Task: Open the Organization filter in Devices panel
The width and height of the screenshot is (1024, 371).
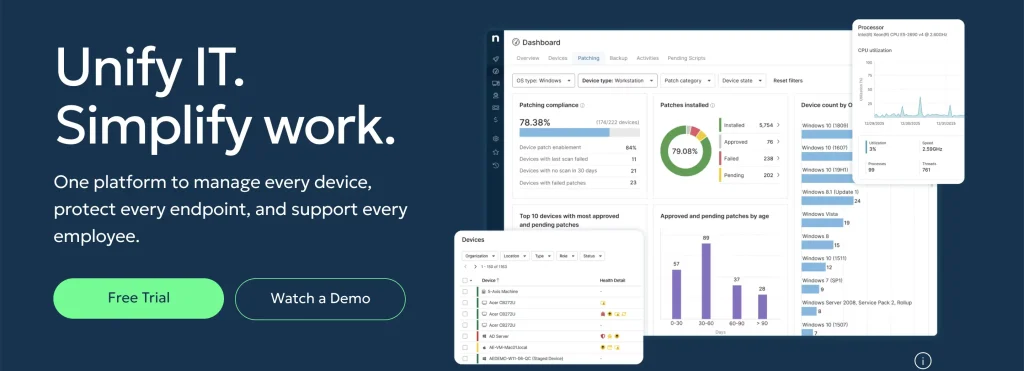Action: [480, 256]
